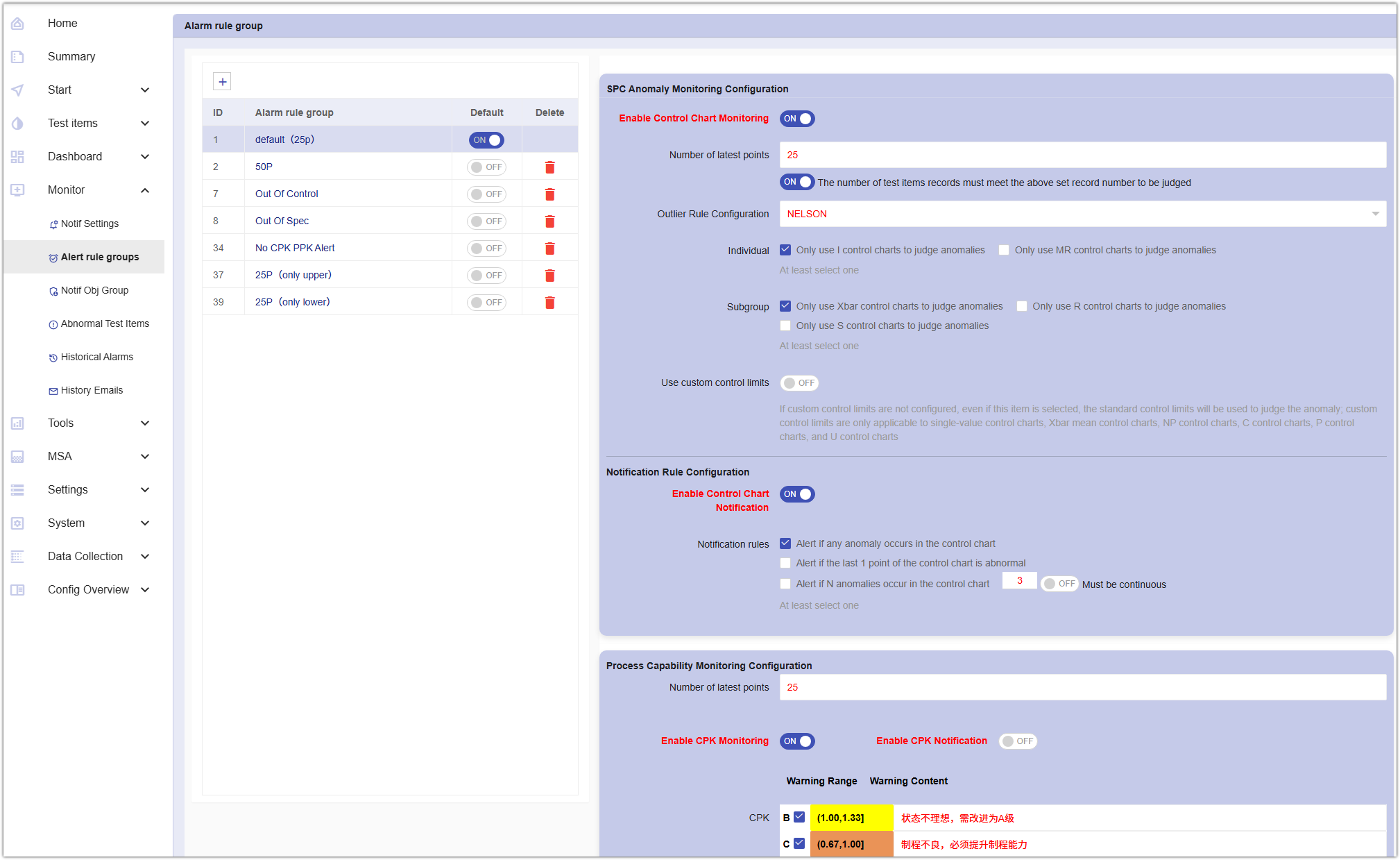Delete the No CPK PPK Alert group
Screen dimensions: 1400x860
549,248
